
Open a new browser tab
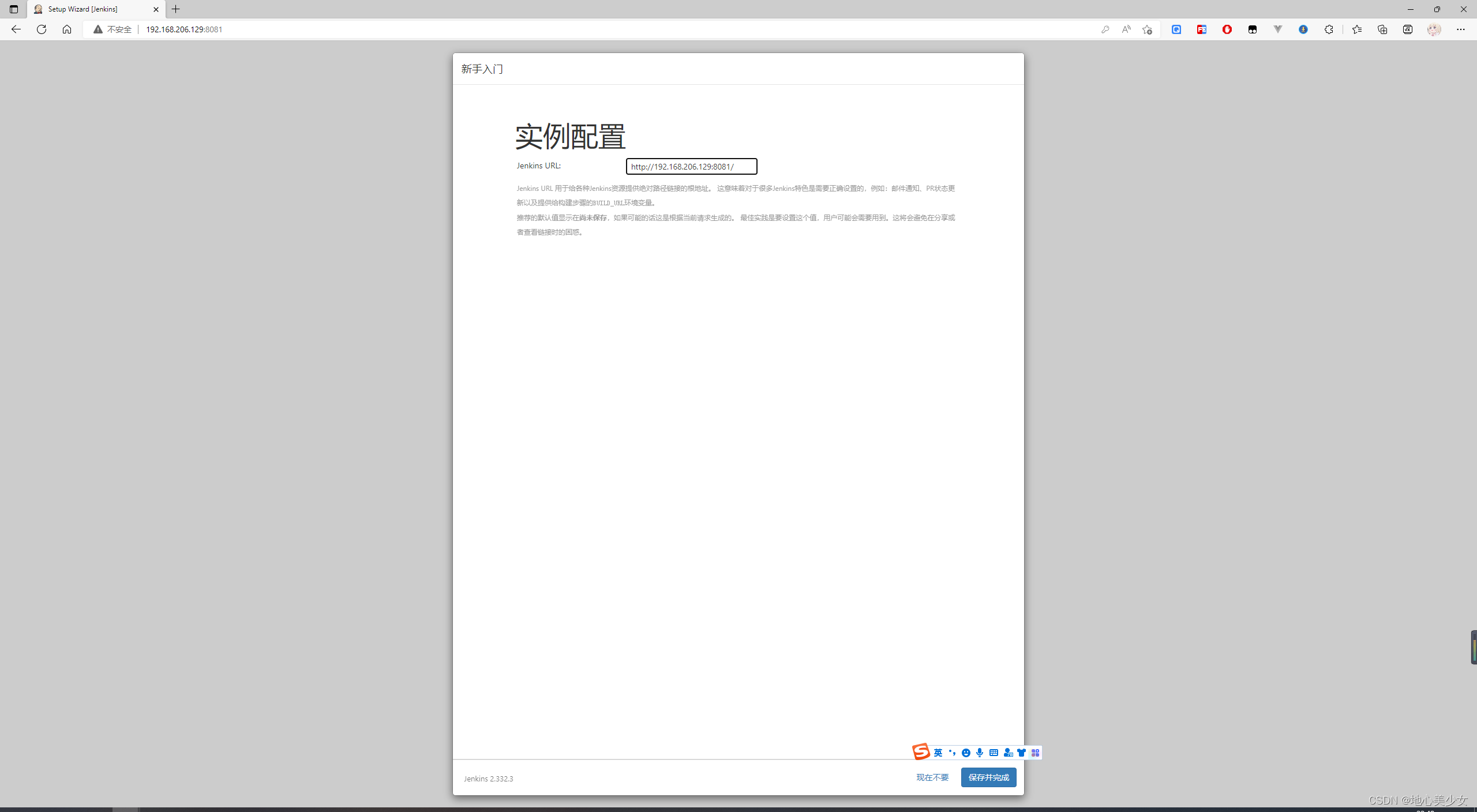point(176,9)
